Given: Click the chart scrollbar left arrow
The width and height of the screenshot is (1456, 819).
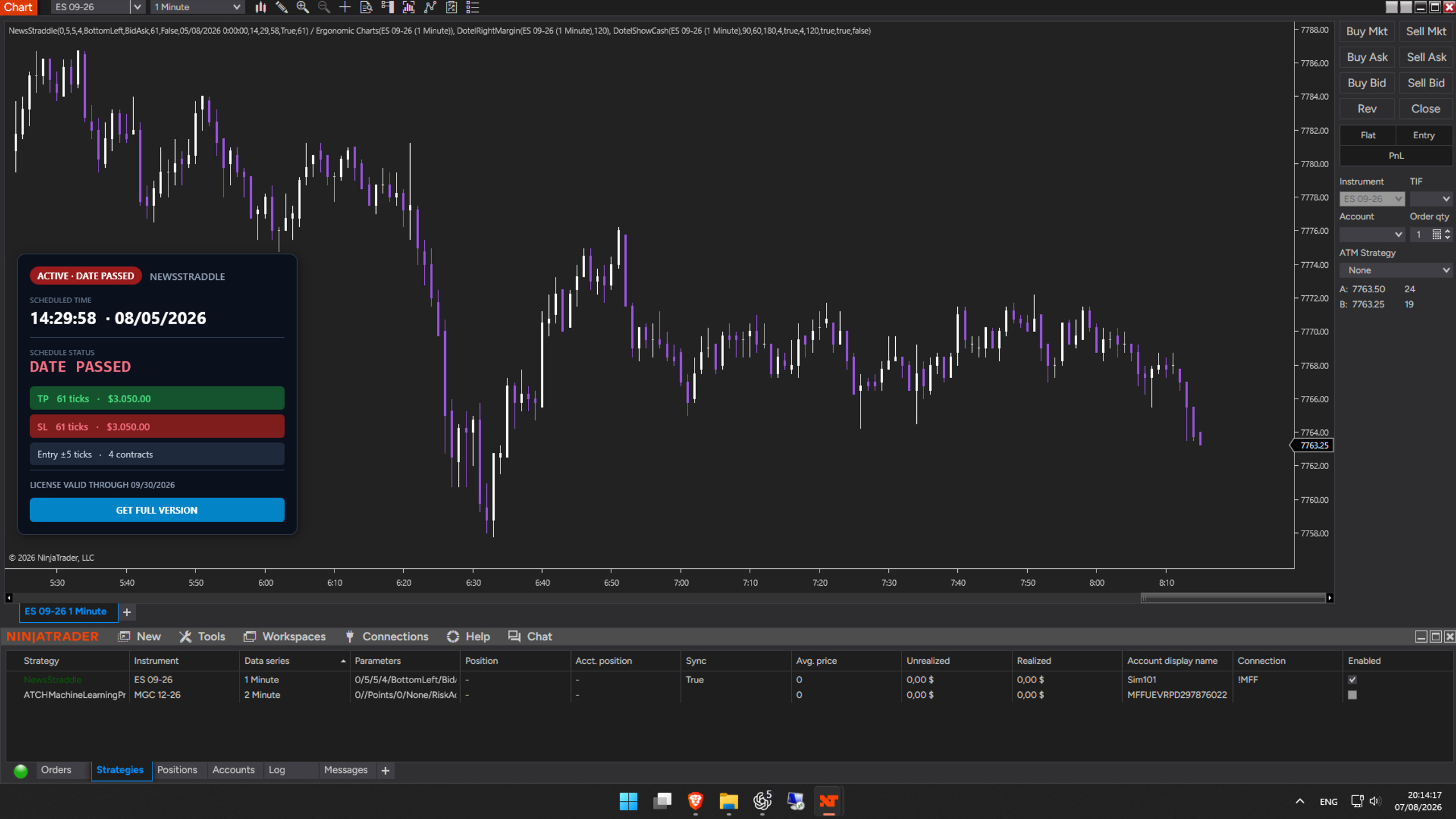Looking at the screenshot, I should (x=9, y=598).
